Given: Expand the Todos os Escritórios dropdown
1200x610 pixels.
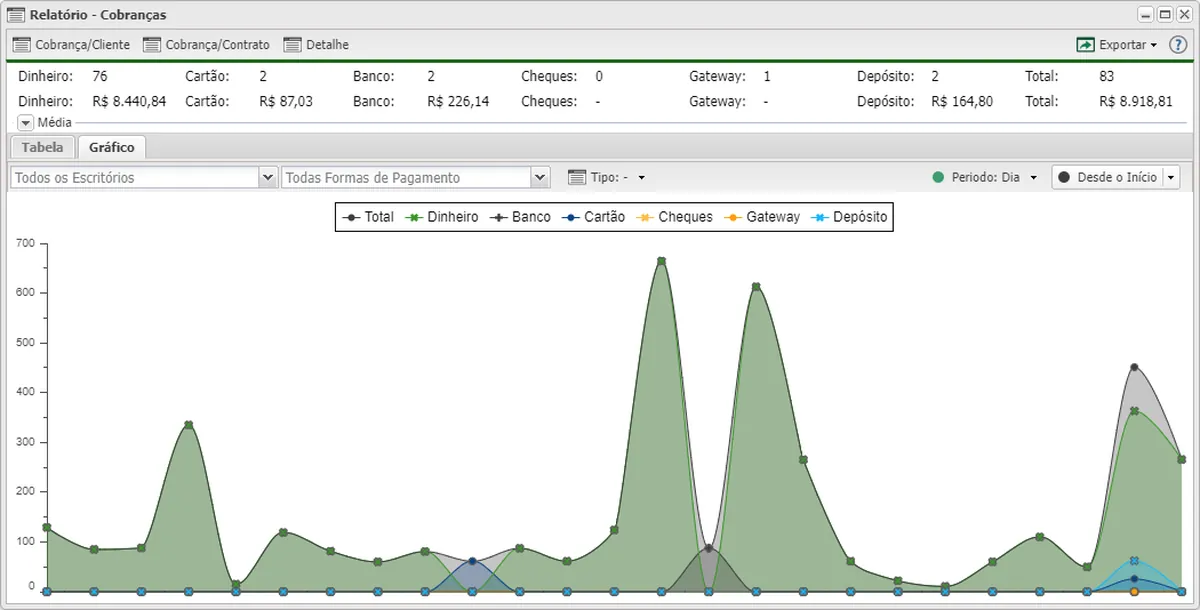Looking at the screenshot, I should (x=268, y=177).
